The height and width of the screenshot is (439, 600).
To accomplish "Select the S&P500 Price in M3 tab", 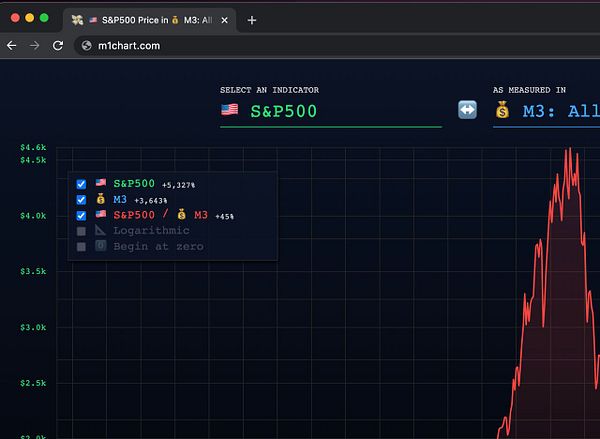I will click(x=149, y=20).
